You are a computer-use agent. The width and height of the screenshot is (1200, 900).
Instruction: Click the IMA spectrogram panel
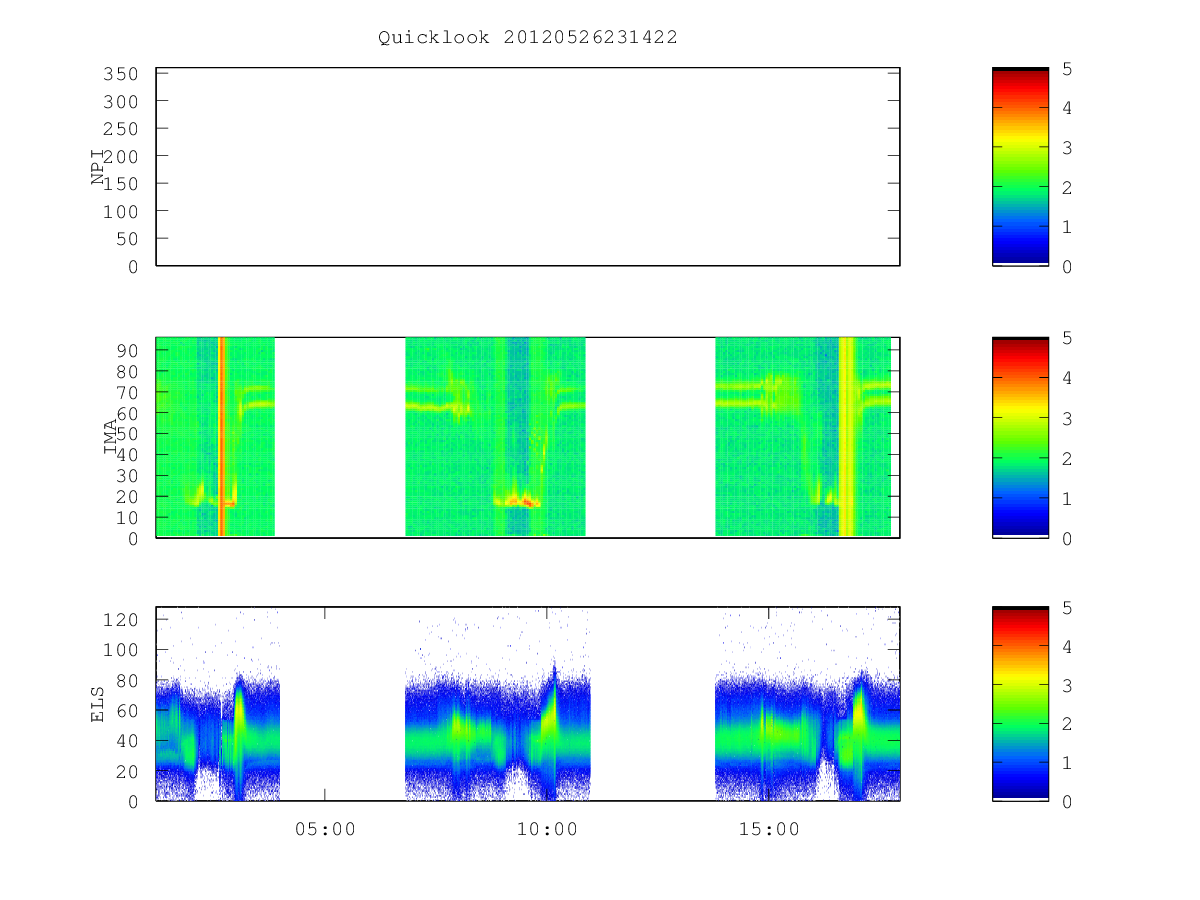pos(528,437)
